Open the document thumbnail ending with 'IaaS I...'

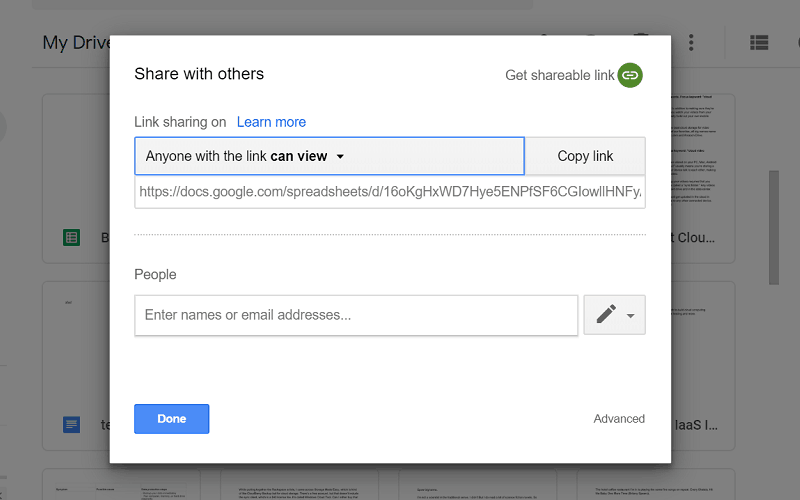[703, 366]
